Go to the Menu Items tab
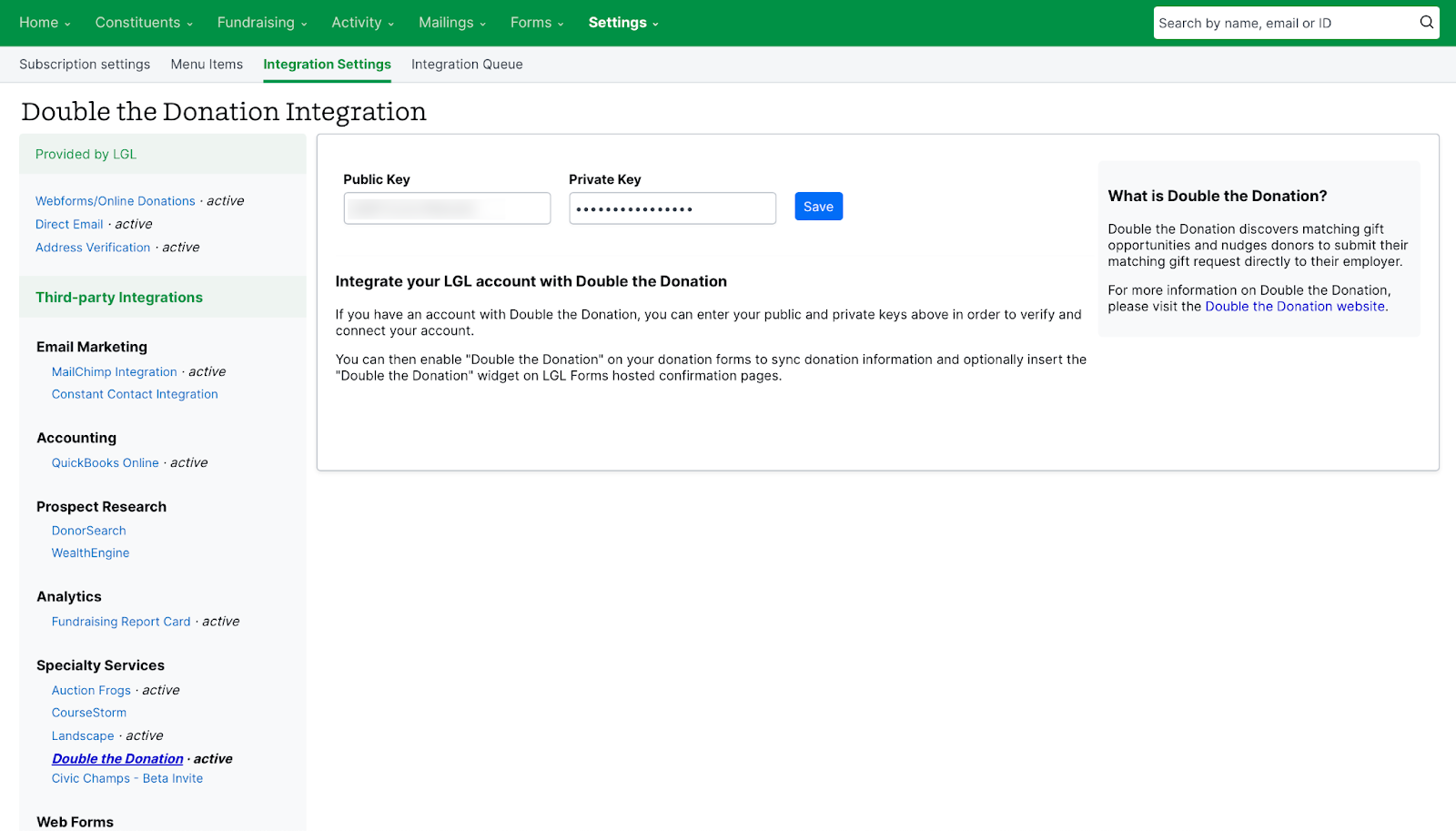Viewport: 1456px width, 831px height. 207,65
